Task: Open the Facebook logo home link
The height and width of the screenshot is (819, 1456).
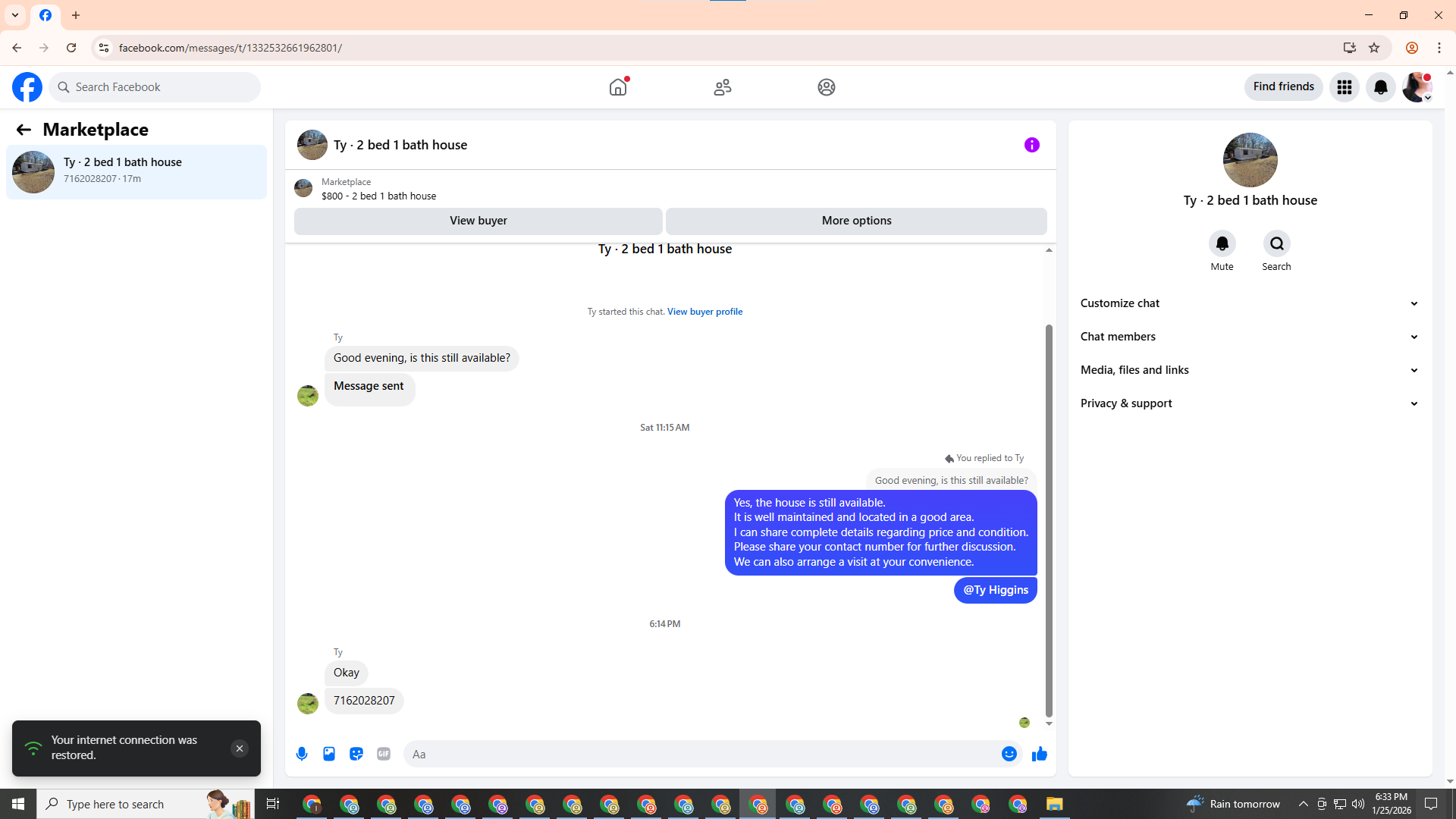Action: tap(27, 87)
